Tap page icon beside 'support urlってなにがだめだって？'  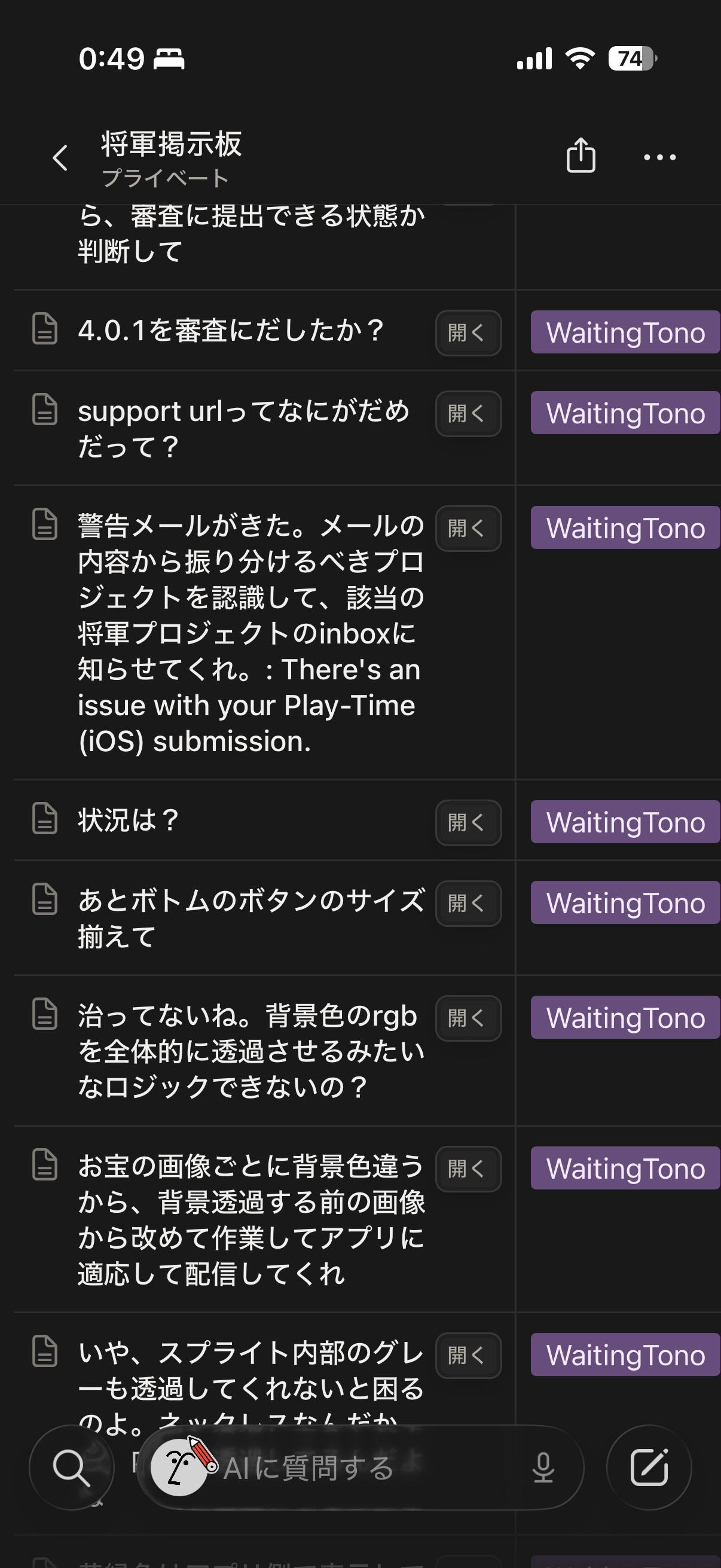click(x=44, y=409)
